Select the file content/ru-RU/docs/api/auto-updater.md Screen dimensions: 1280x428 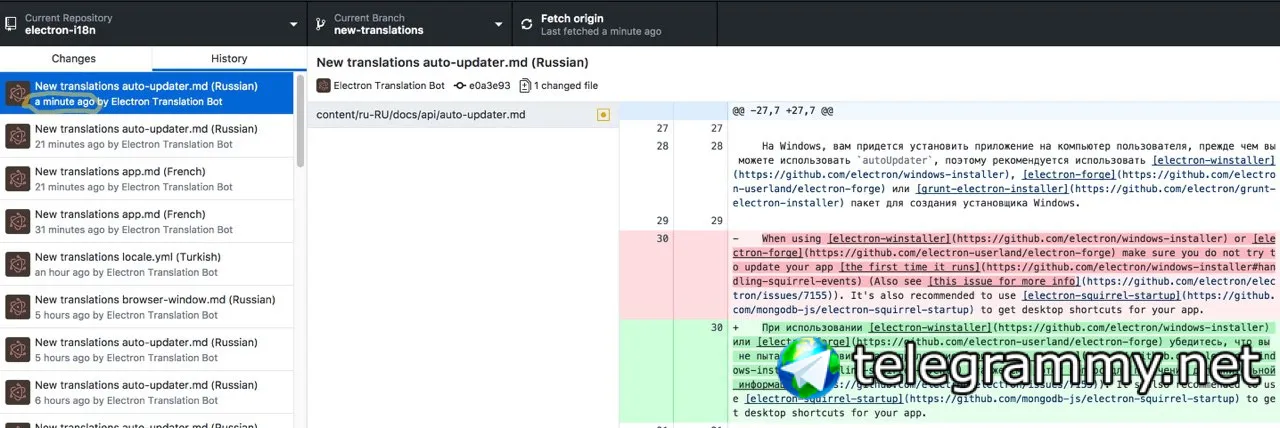click(x=420, y=115)
